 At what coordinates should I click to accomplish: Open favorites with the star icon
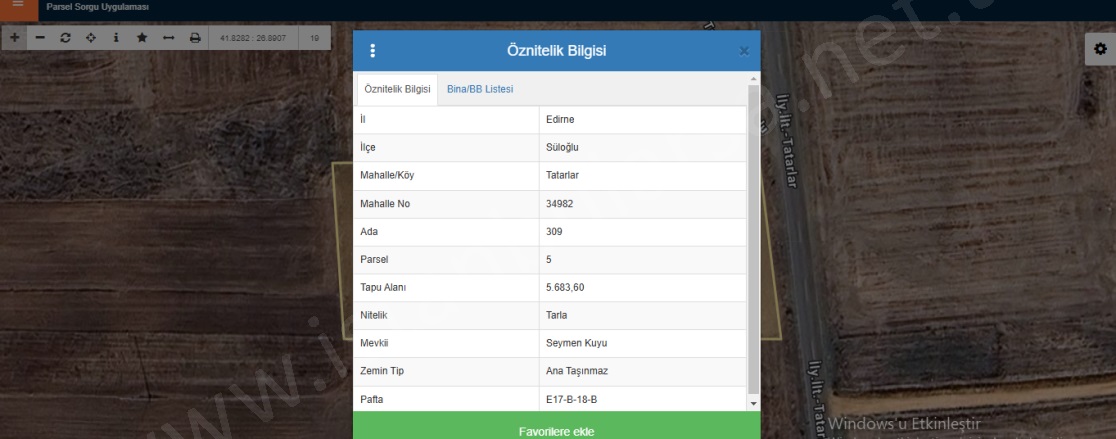pos(142,38)
